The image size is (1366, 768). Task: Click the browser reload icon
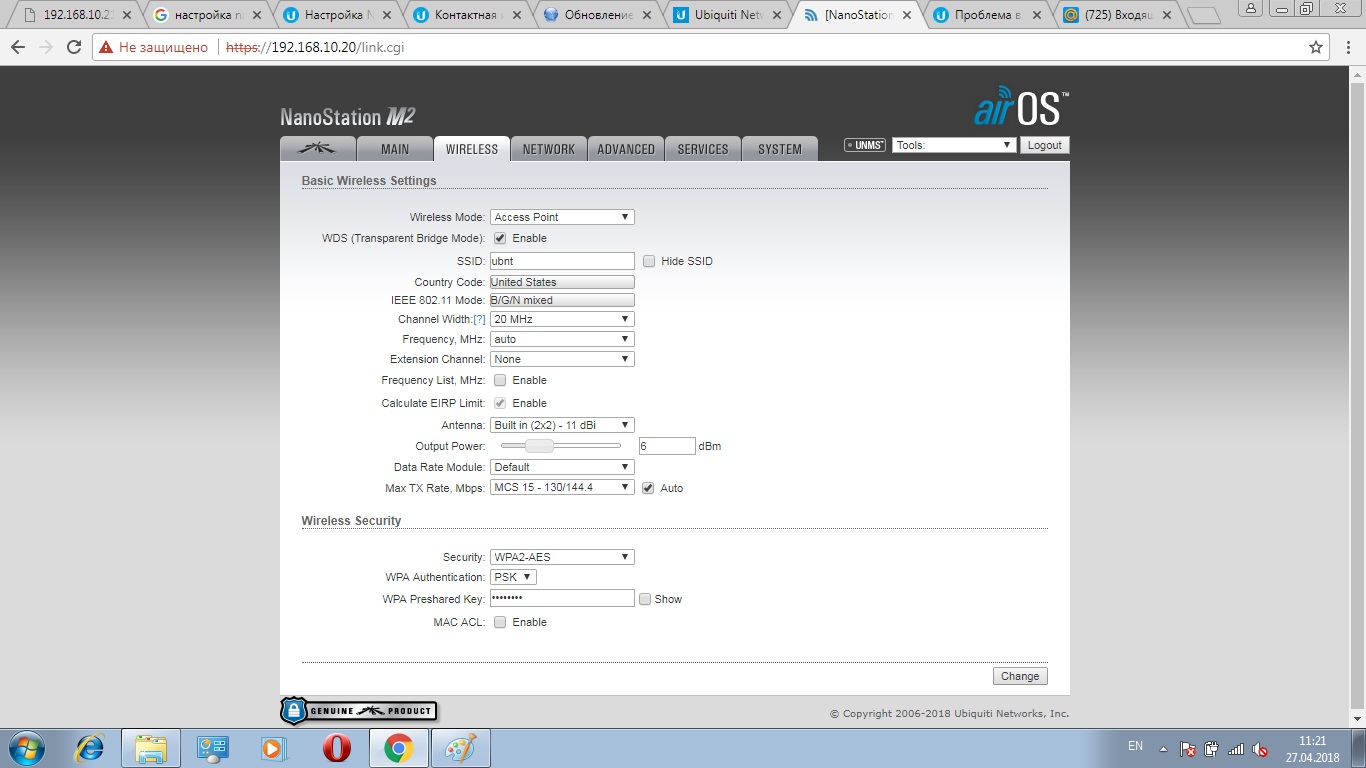(73, 47)
